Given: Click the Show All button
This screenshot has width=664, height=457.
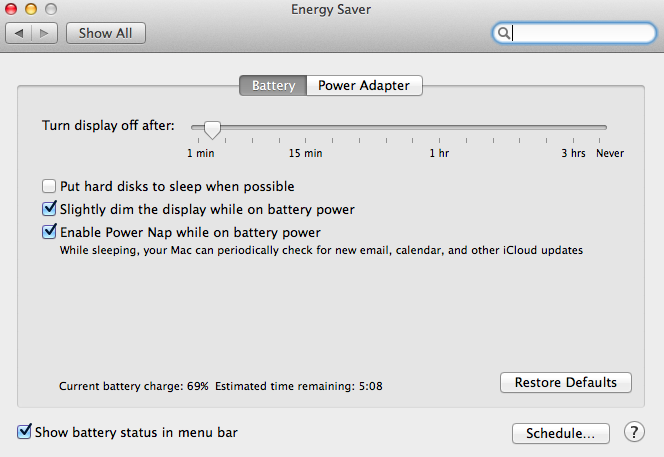Looking at the screenshot, I should pos(105,33).
